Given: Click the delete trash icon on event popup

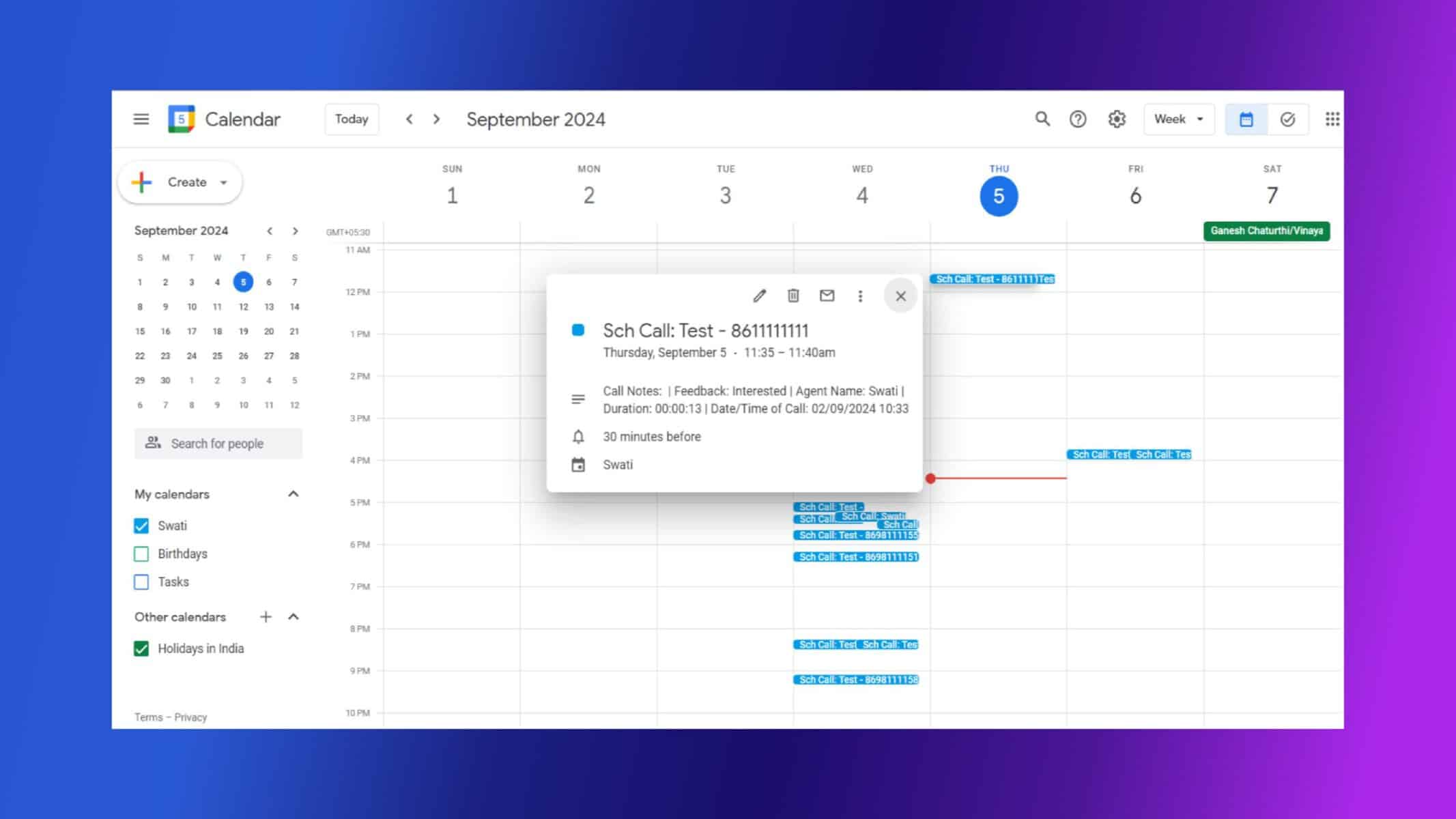Looking at the screenshot, I should [793, 295].
